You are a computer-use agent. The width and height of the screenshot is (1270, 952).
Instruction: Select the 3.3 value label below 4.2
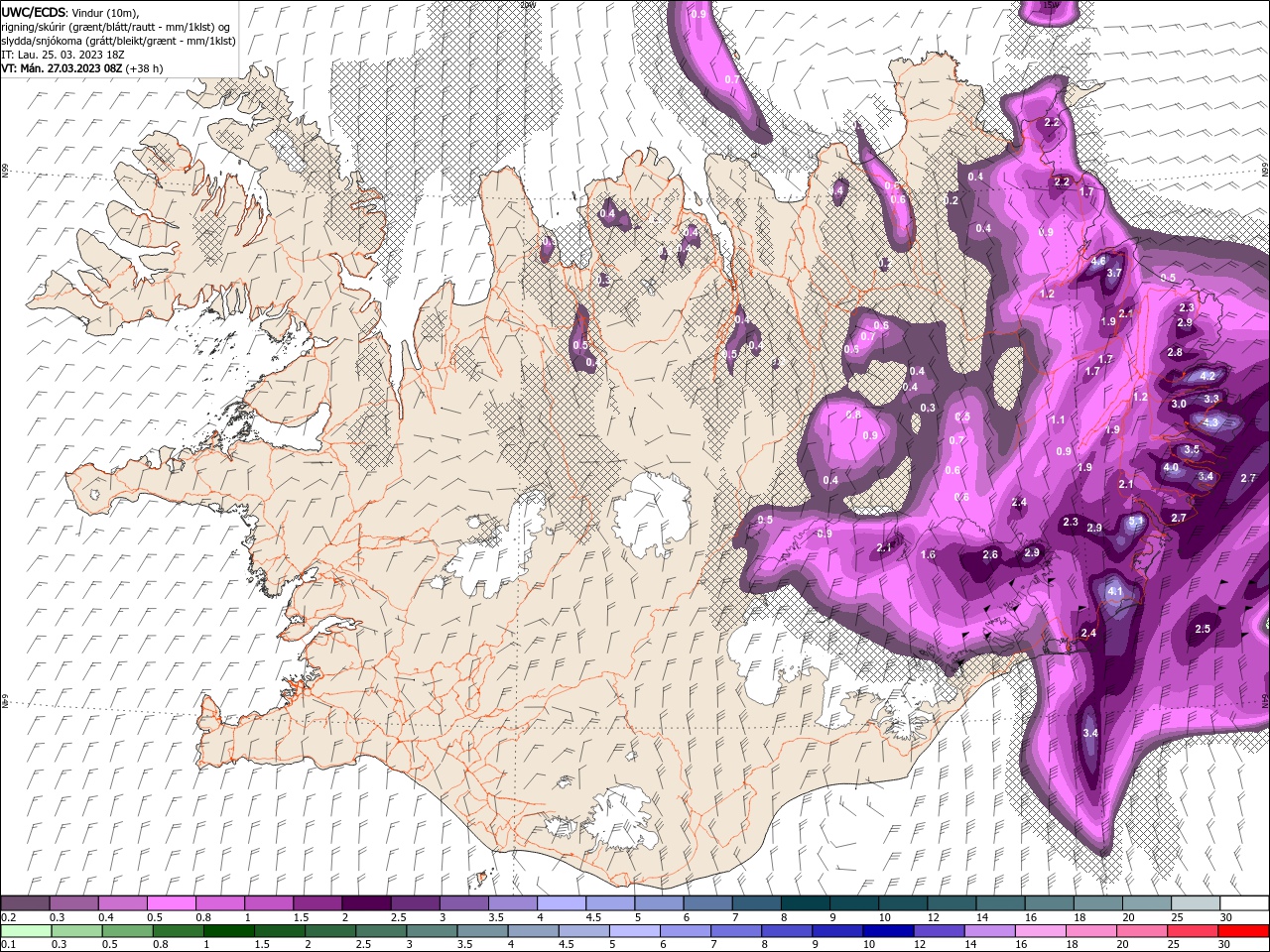coord(1211,399)
